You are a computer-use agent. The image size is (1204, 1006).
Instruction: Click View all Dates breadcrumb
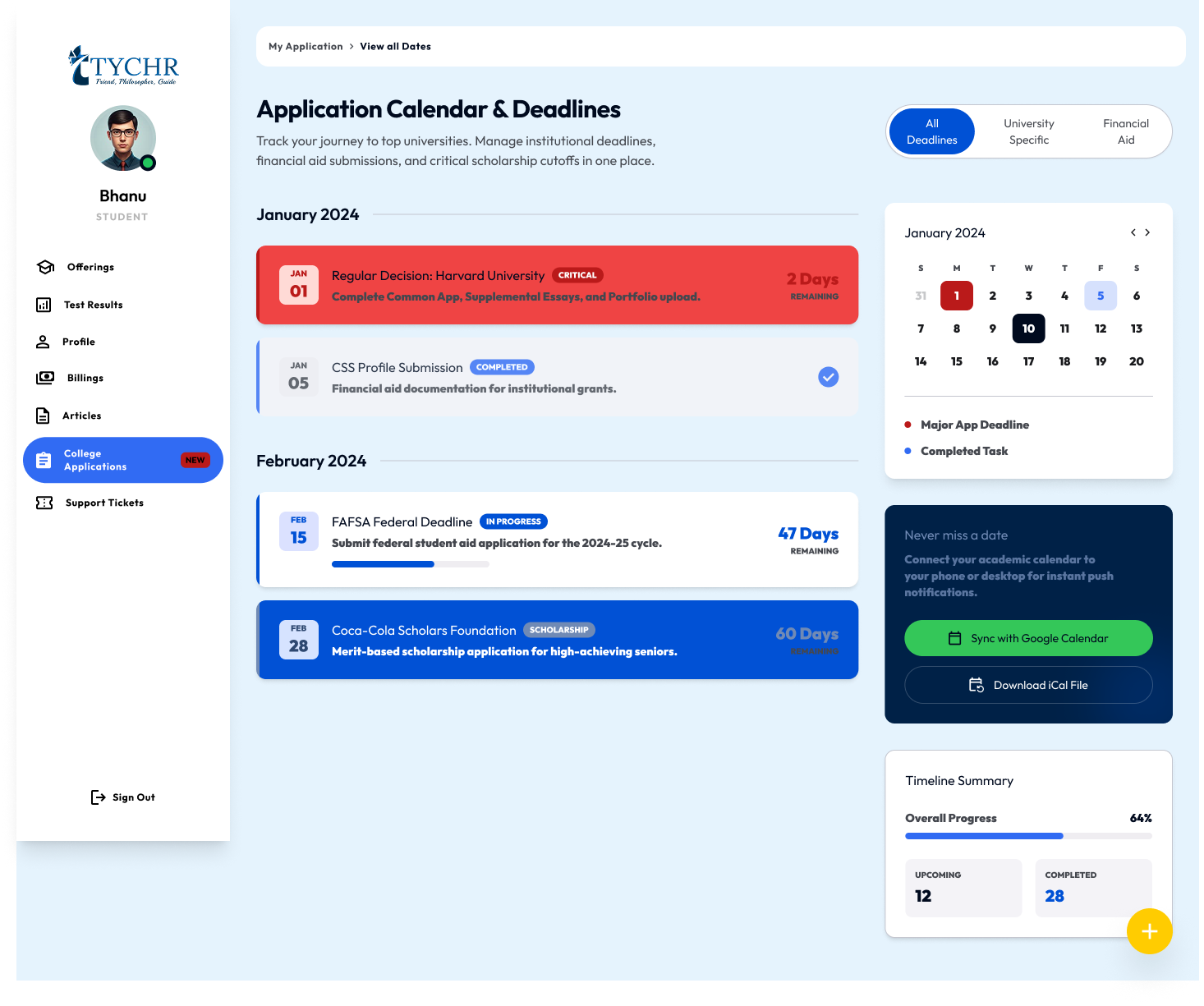coord(395,46)
